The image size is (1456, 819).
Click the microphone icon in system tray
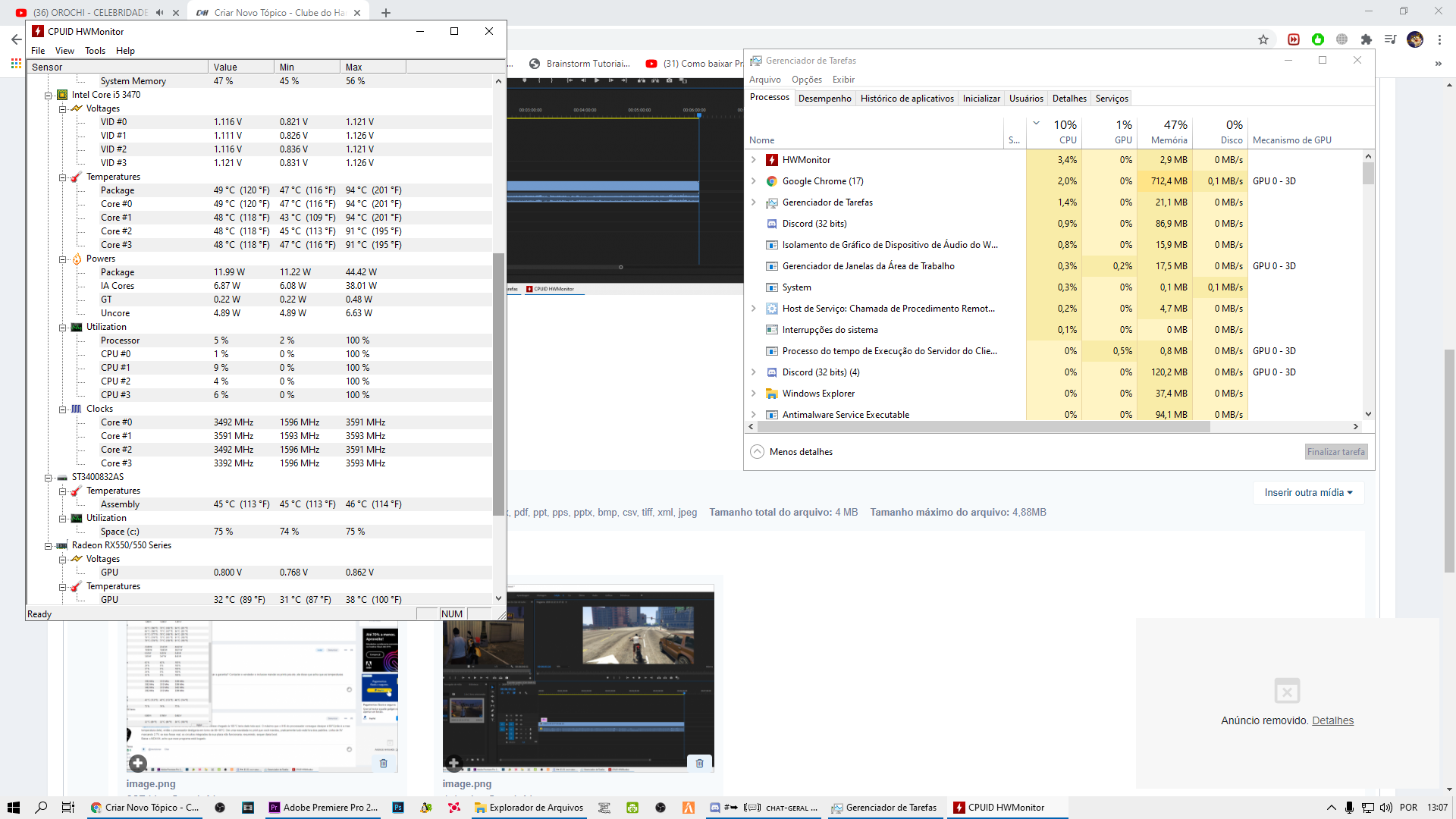(x=1349, y=808)
